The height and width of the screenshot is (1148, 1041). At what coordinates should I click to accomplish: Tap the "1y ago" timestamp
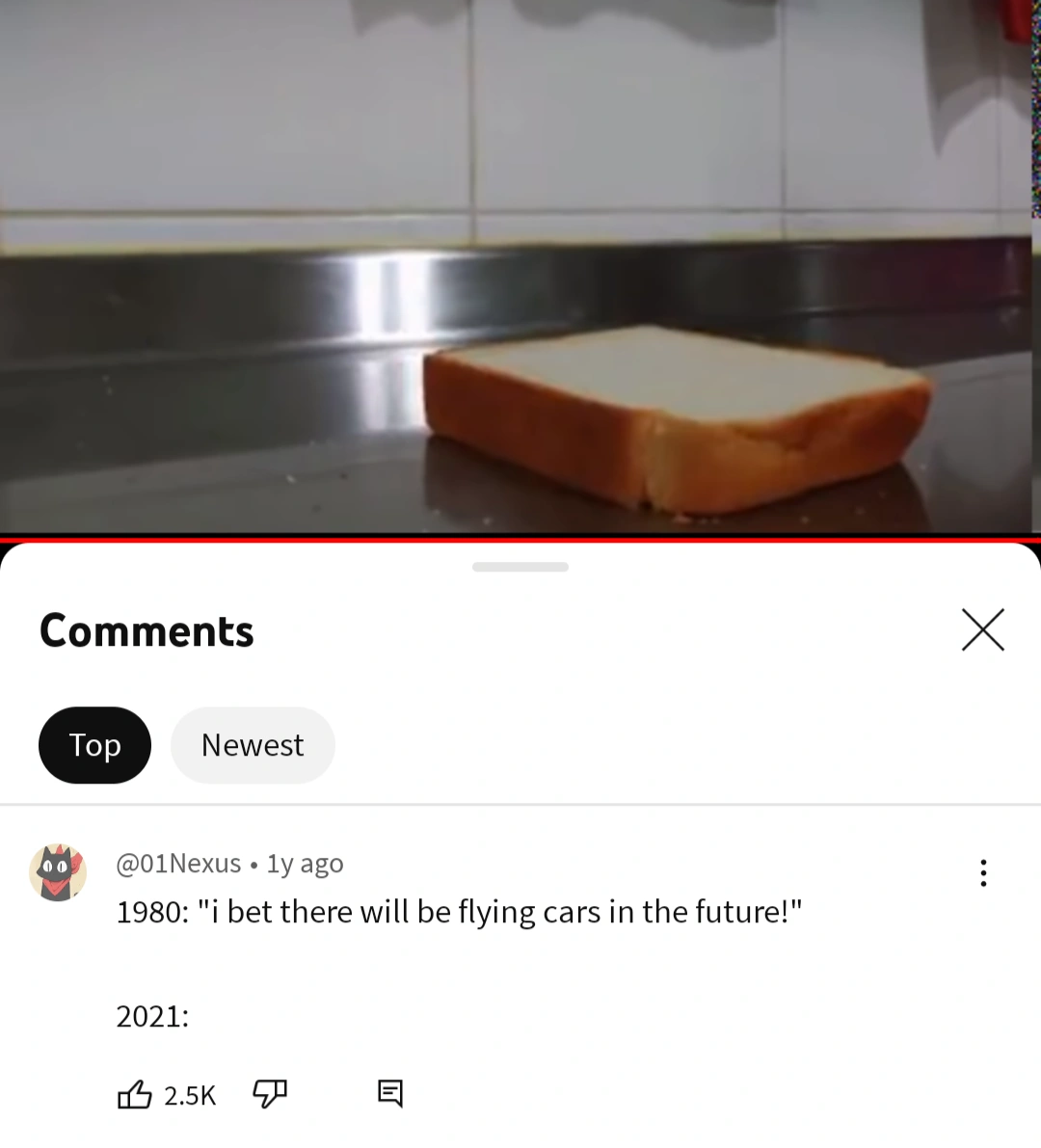(x=305, y=864)
